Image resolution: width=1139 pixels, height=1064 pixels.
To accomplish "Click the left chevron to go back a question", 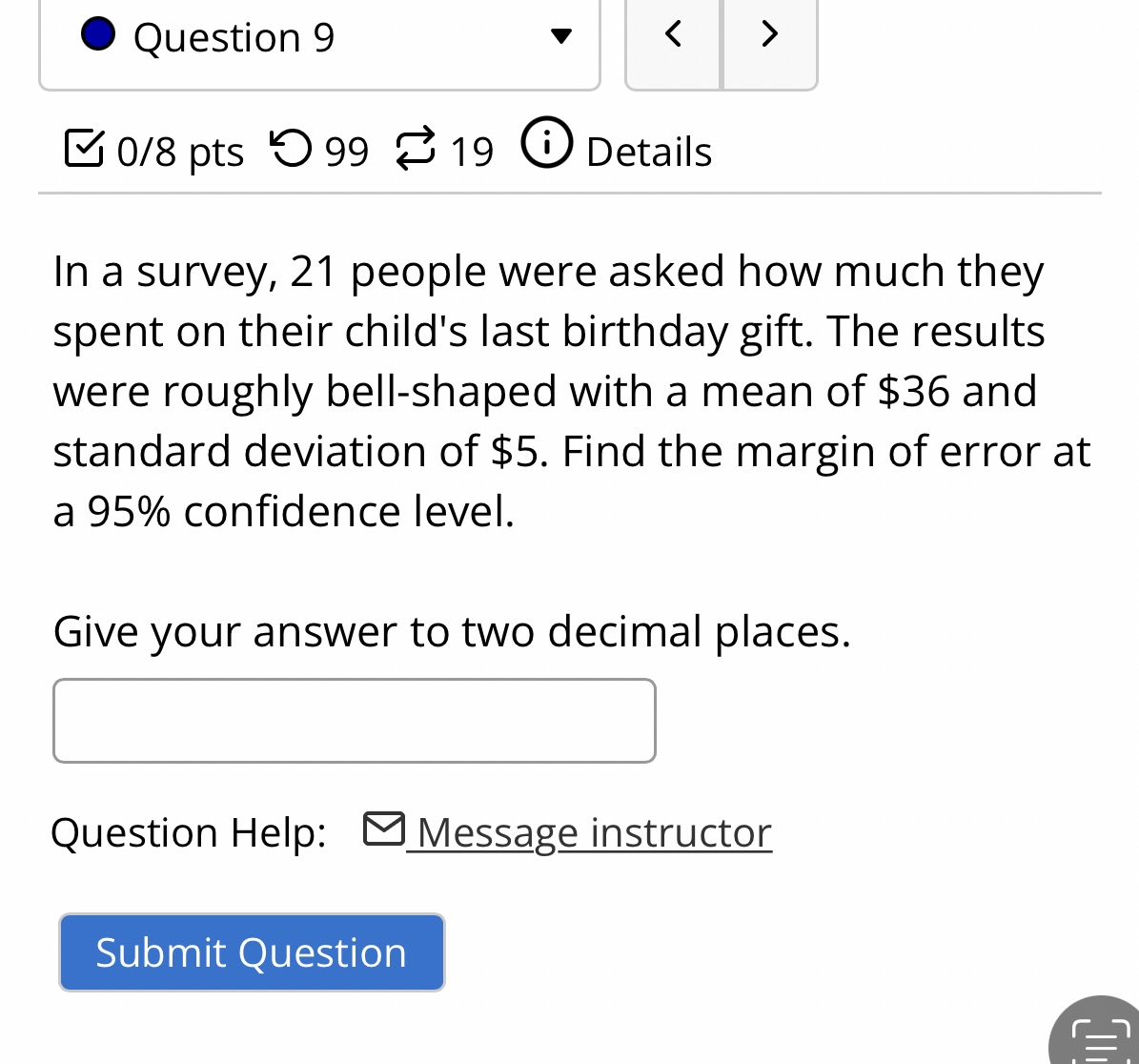I will pos(672,34).
